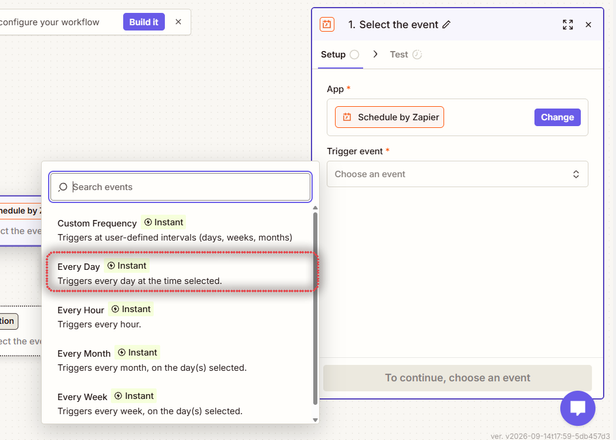The width and height of the screenshot is (616, 440).
Task: Click the Build it button
Action: 144,22
